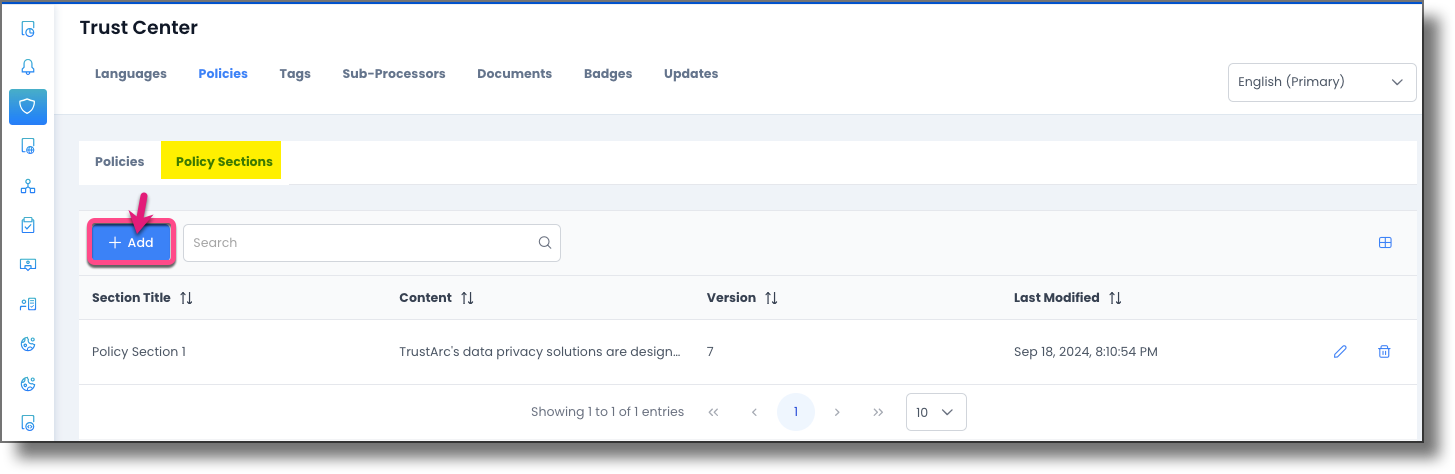This screenshot has height=474, width=1455.
Task: Open the Badges tab
Action: (x=608, y=73)
